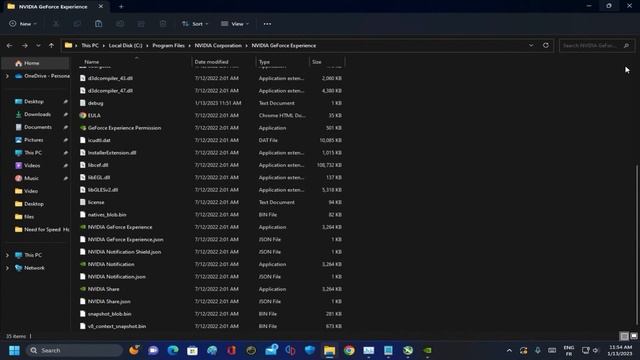The width and height of the screenshot is (640, 360).
Task: Open Microsoft Store from taskbar
Action: click(192, 350)
